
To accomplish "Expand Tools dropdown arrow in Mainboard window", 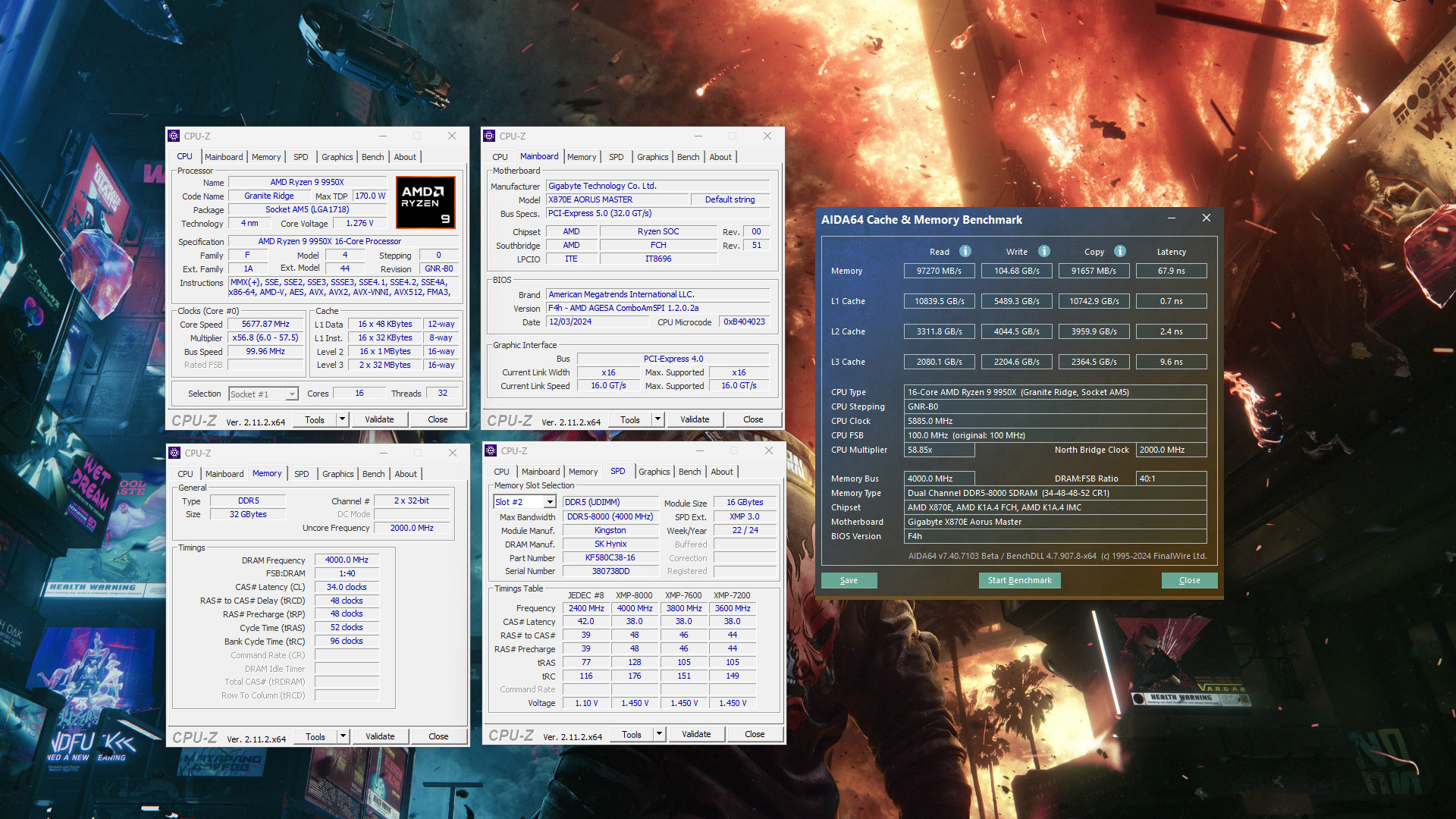I will coord(657,419).
